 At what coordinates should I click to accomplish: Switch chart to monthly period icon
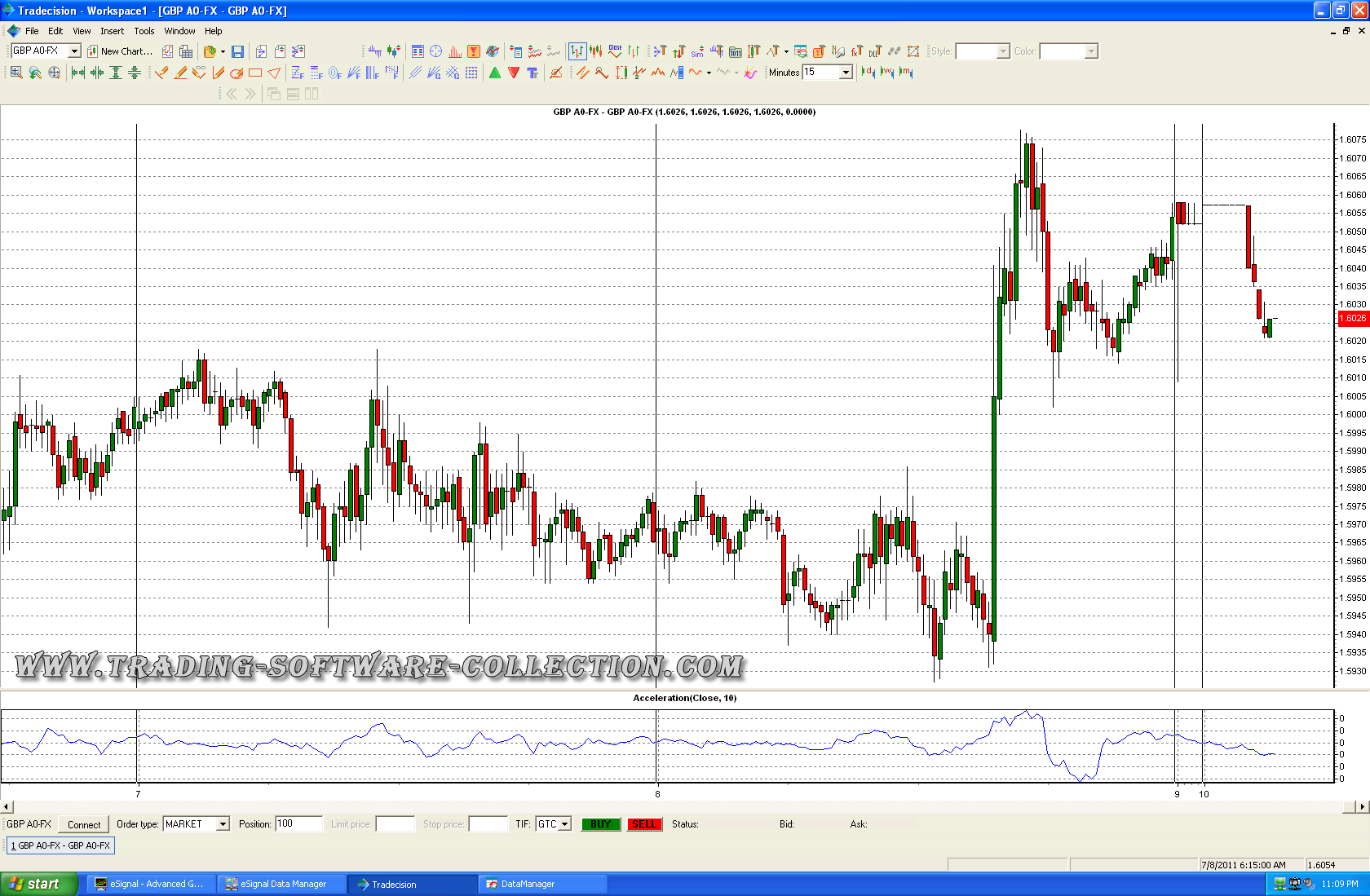906,73
